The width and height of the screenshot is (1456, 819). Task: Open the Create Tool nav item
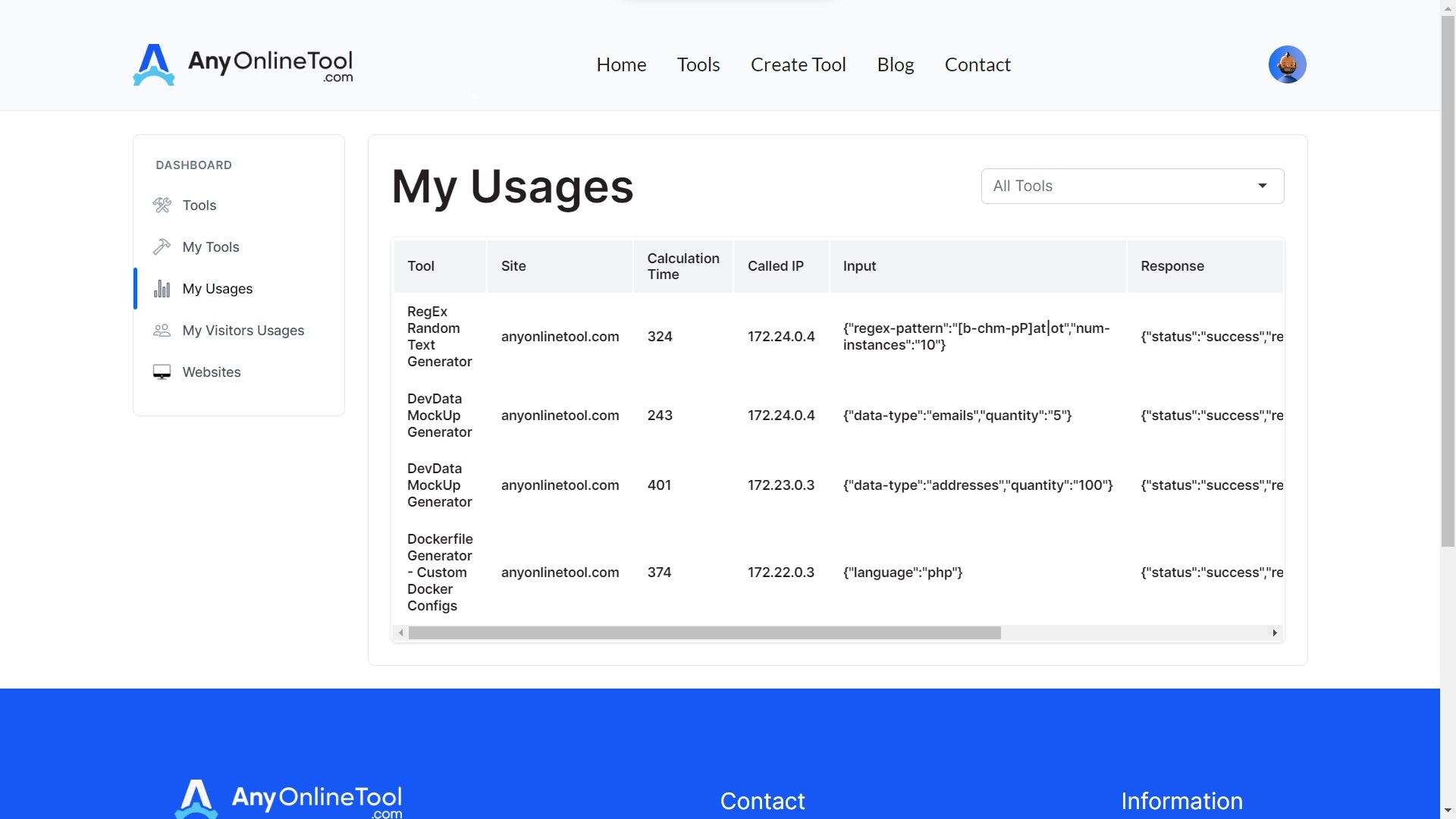coord(798,64)
